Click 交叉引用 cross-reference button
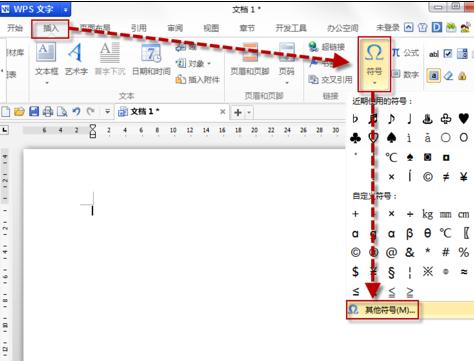474x361 pixels. pos(330,79)
